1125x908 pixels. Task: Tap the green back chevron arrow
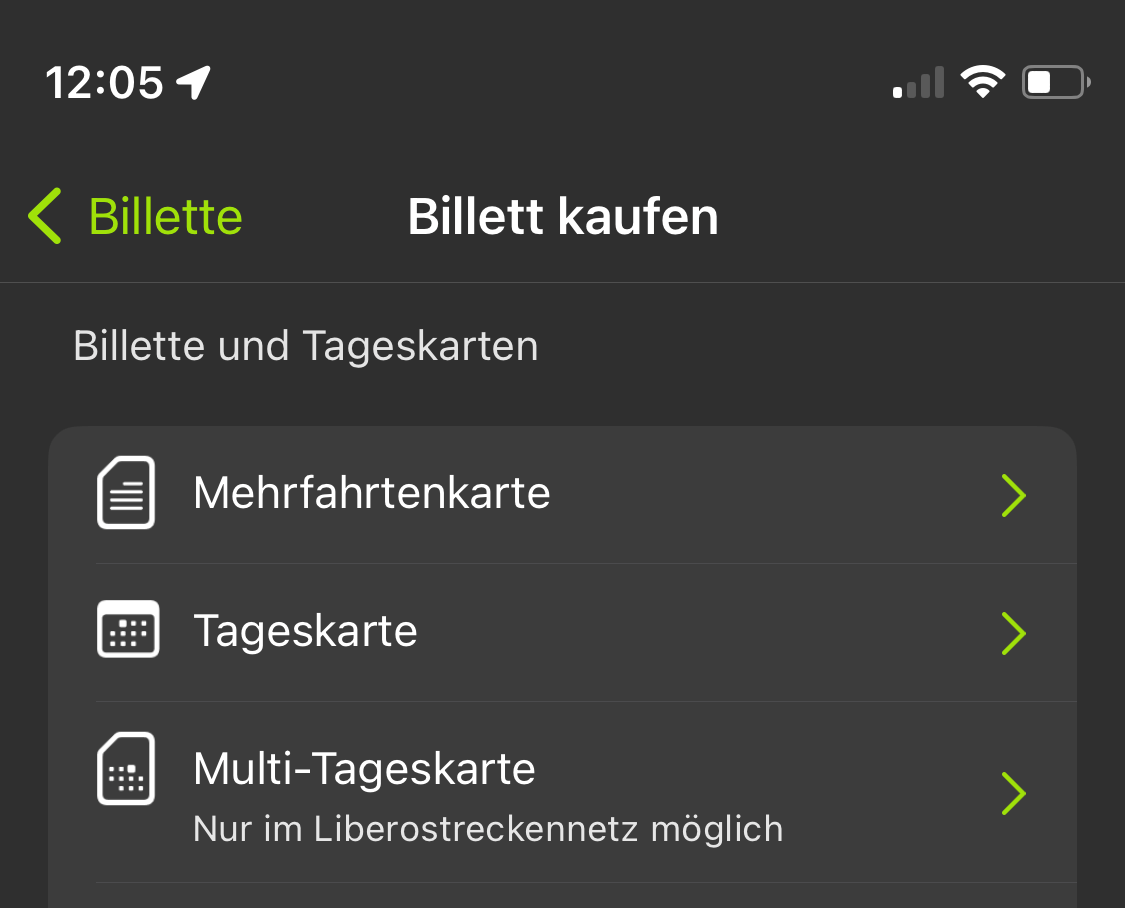(x=44, y=215)
